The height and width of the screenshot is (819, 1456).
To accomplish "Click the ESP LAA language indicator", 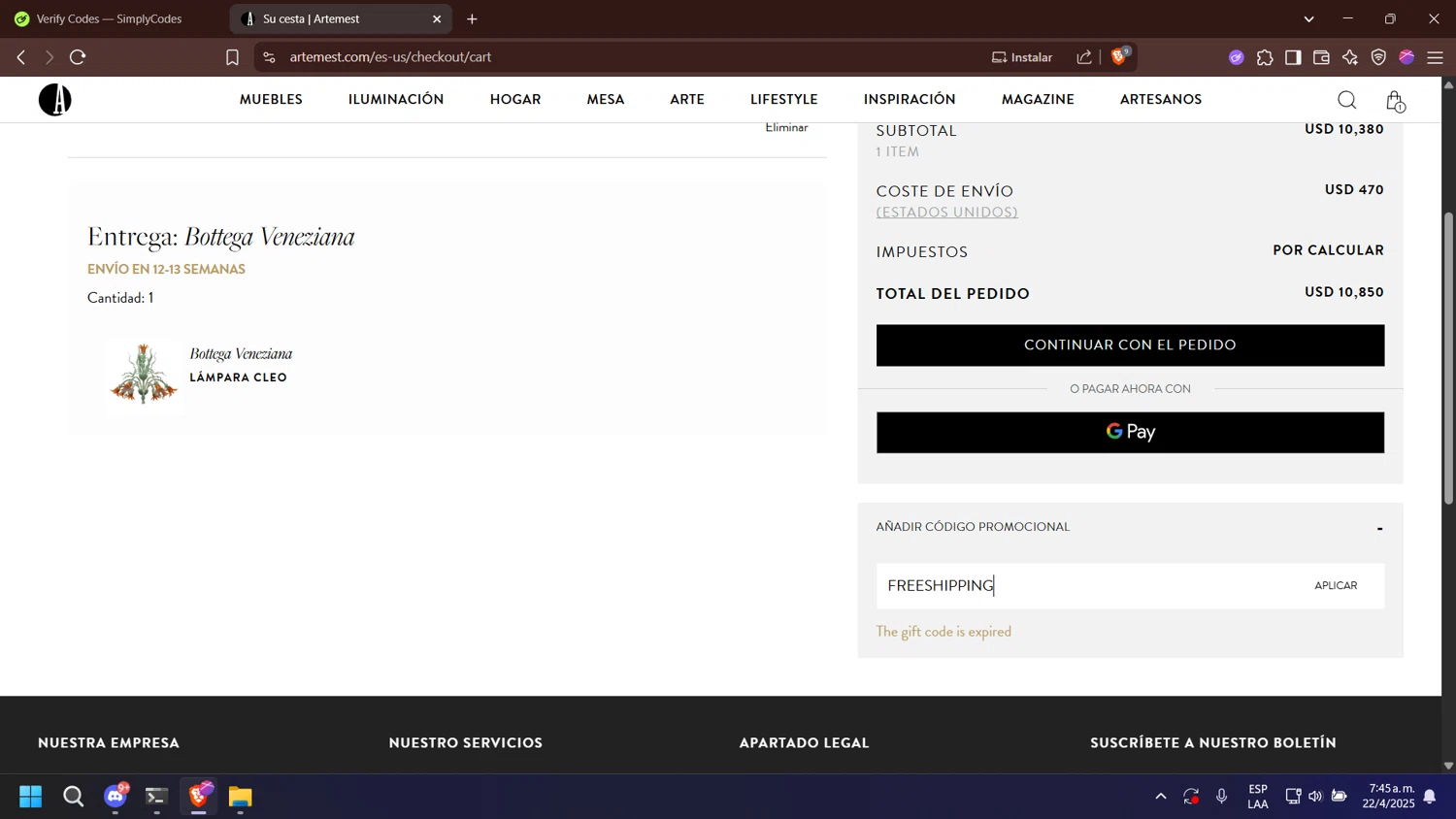I will point(1258,797).
